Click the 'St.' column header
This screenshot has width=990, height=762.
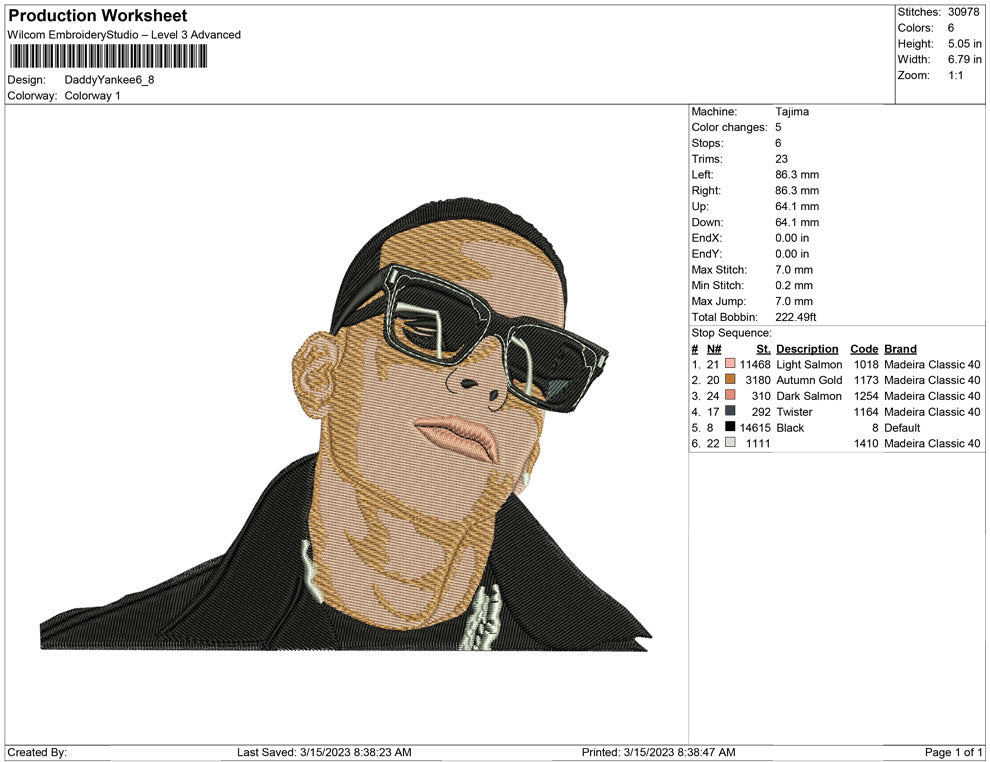763,348
